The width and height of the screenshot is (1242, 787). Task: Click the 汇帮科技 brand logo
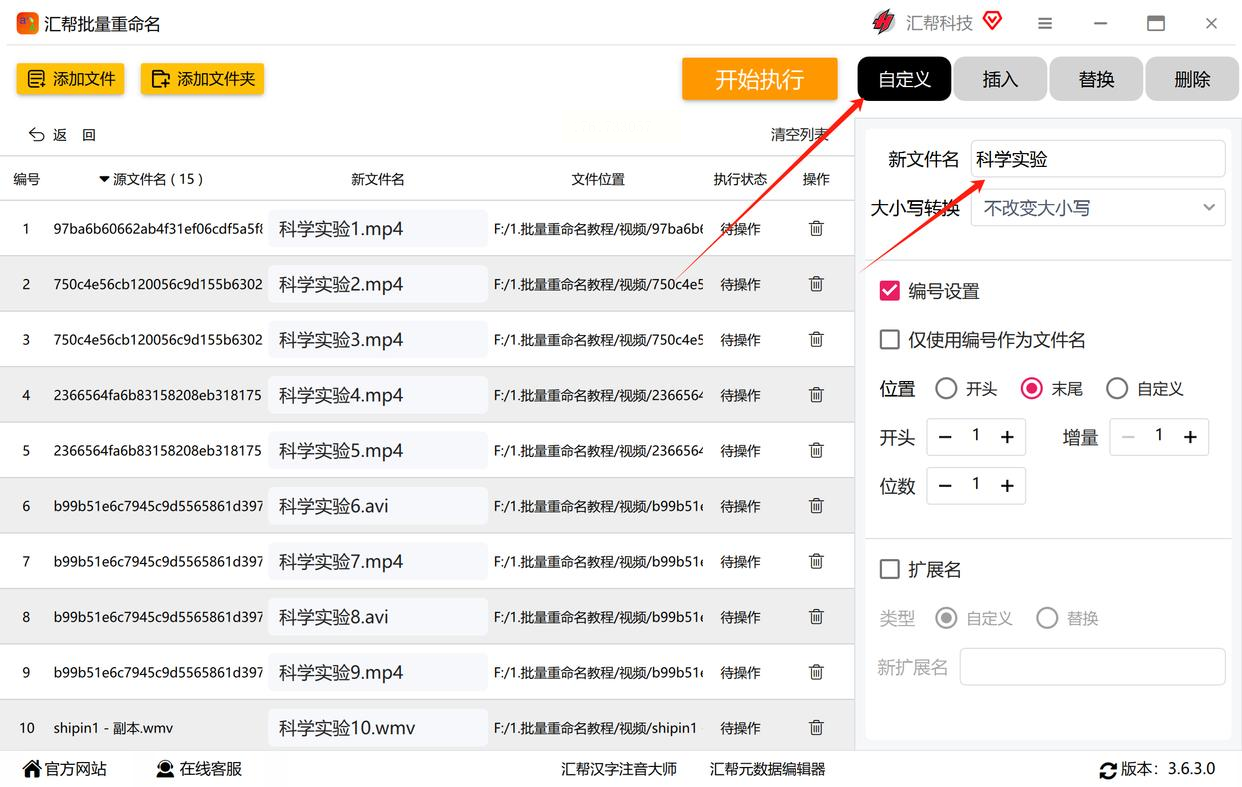coord(884,22)
